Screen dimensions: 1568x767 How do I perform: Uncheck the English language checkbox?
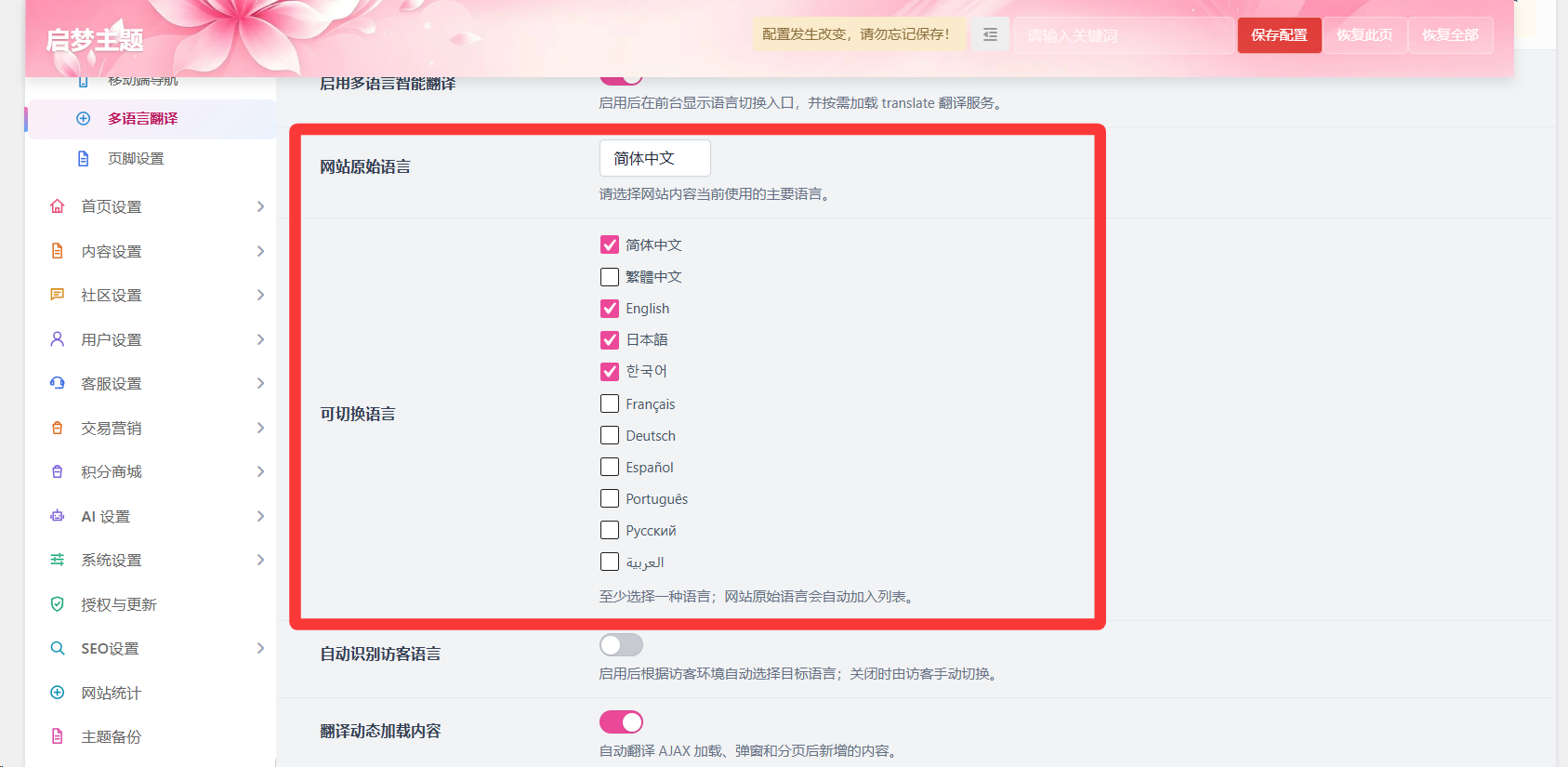click(610, 309)
